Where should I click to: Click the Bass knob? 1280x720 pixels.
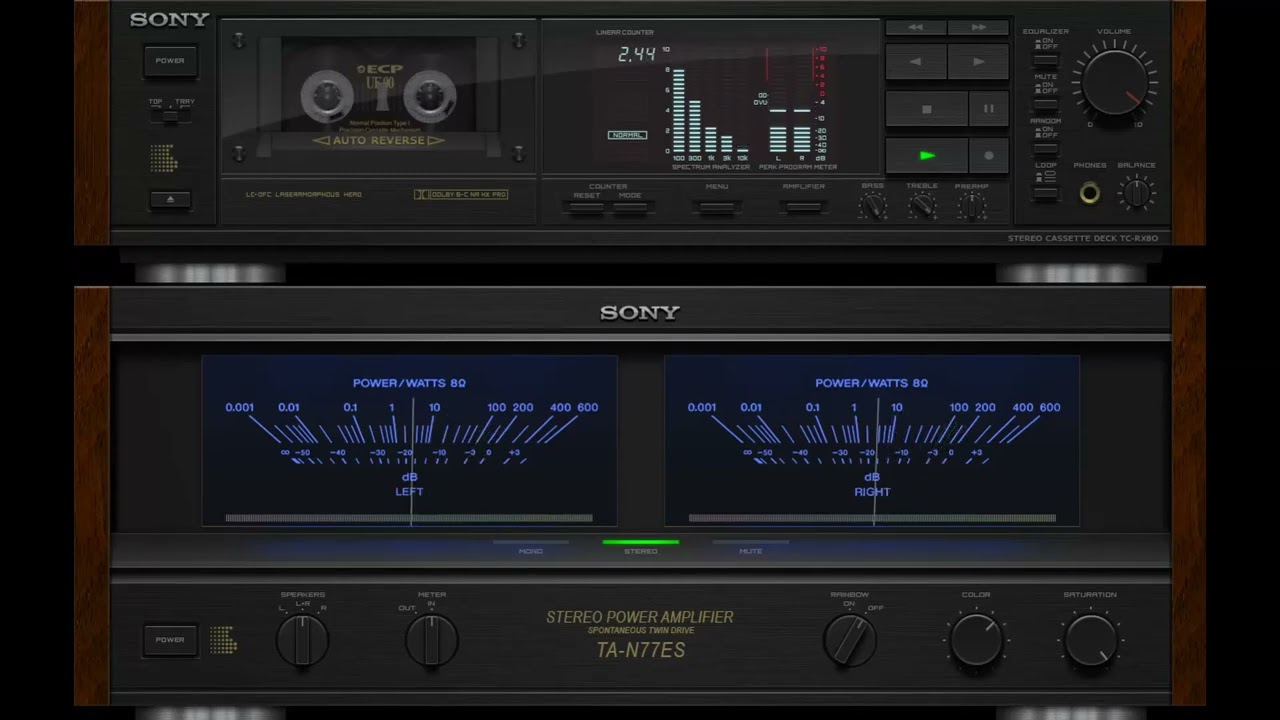(873, 206)
